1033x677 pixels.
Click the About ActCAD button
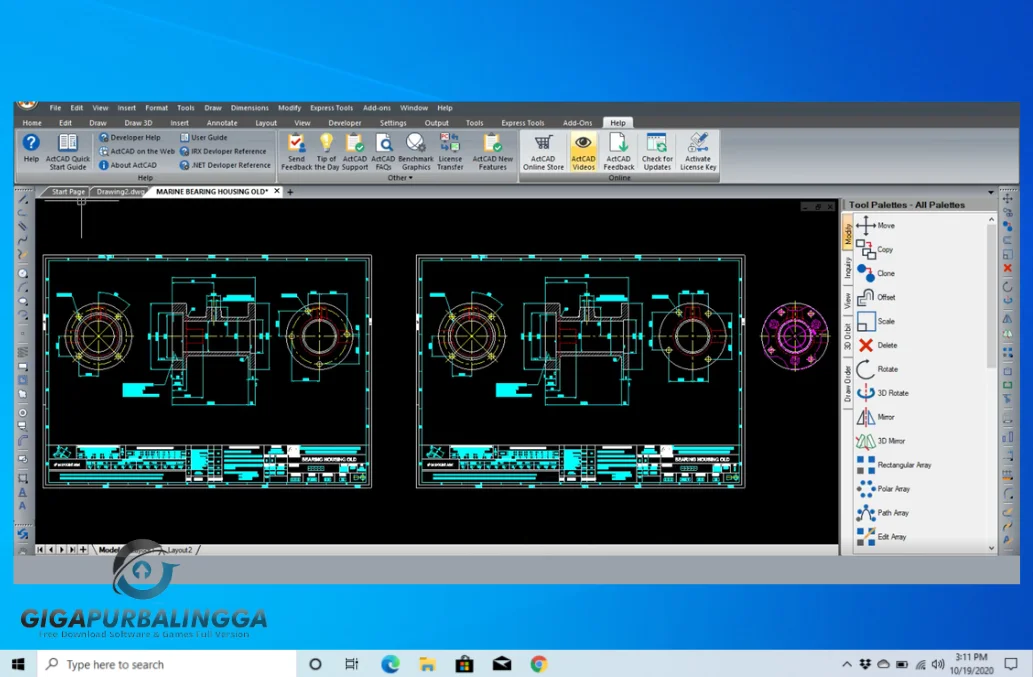point(127,165)
